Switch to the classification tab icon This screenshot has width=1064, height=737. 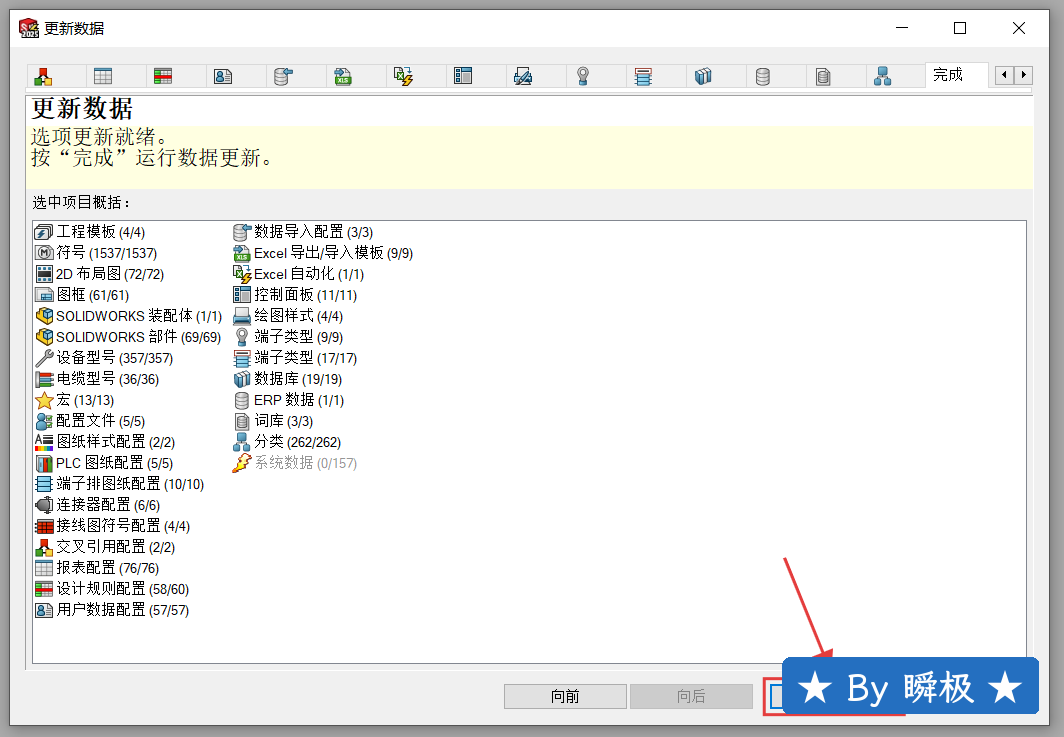coord(883,76)
